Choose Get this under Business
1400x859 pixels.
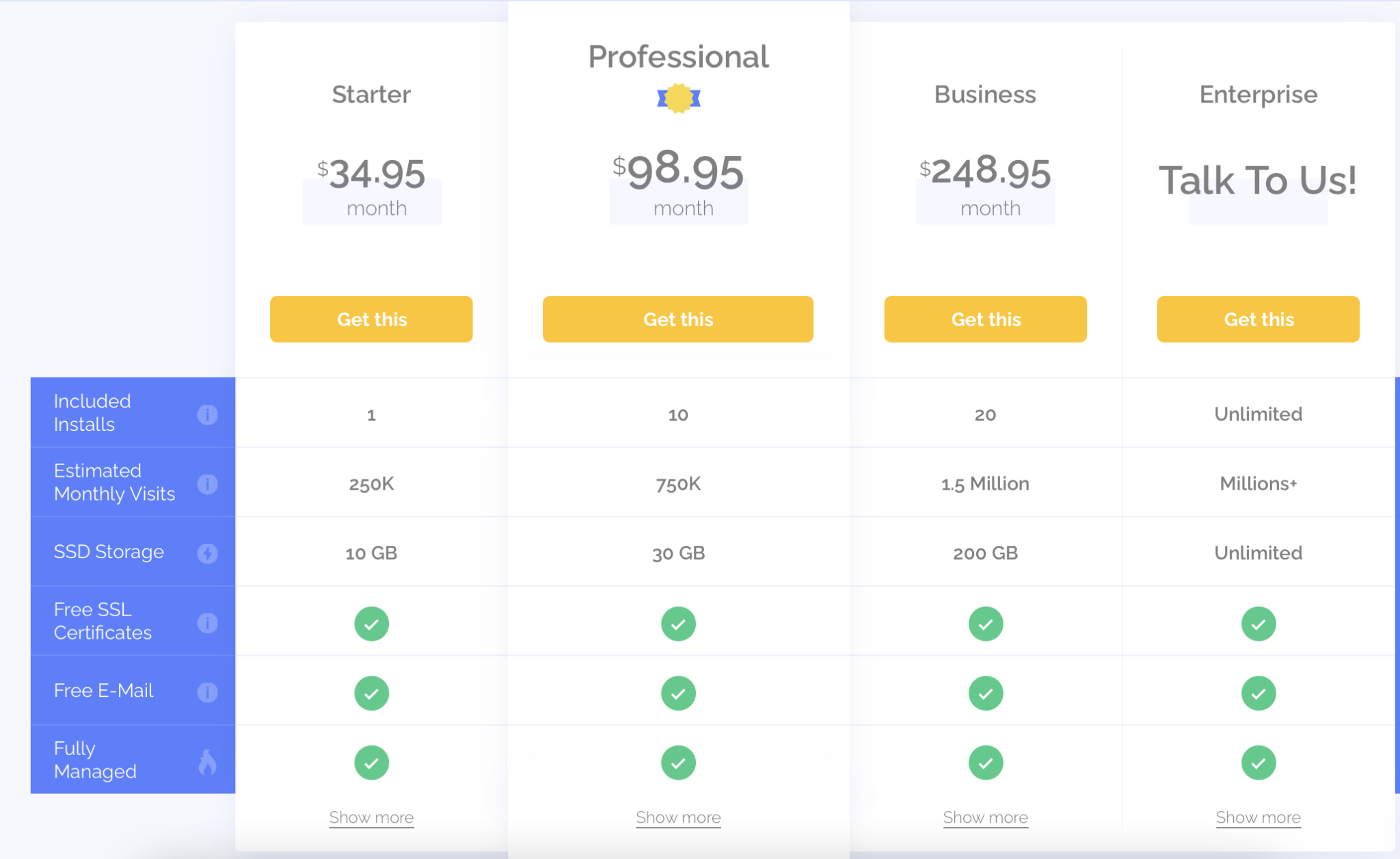coord(986,319)
